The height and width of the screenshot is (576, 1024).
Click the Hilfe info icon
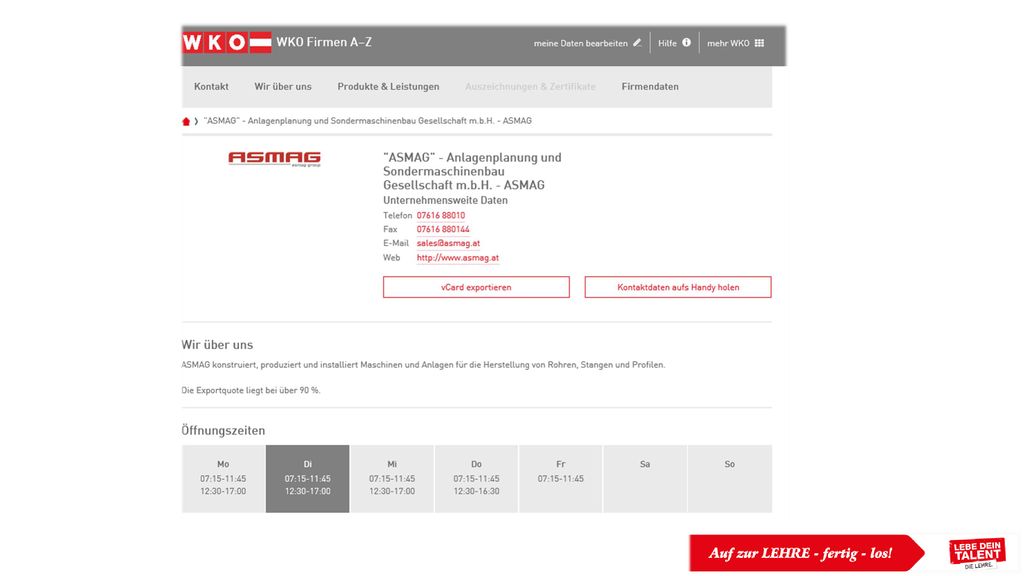coord(686,42)
